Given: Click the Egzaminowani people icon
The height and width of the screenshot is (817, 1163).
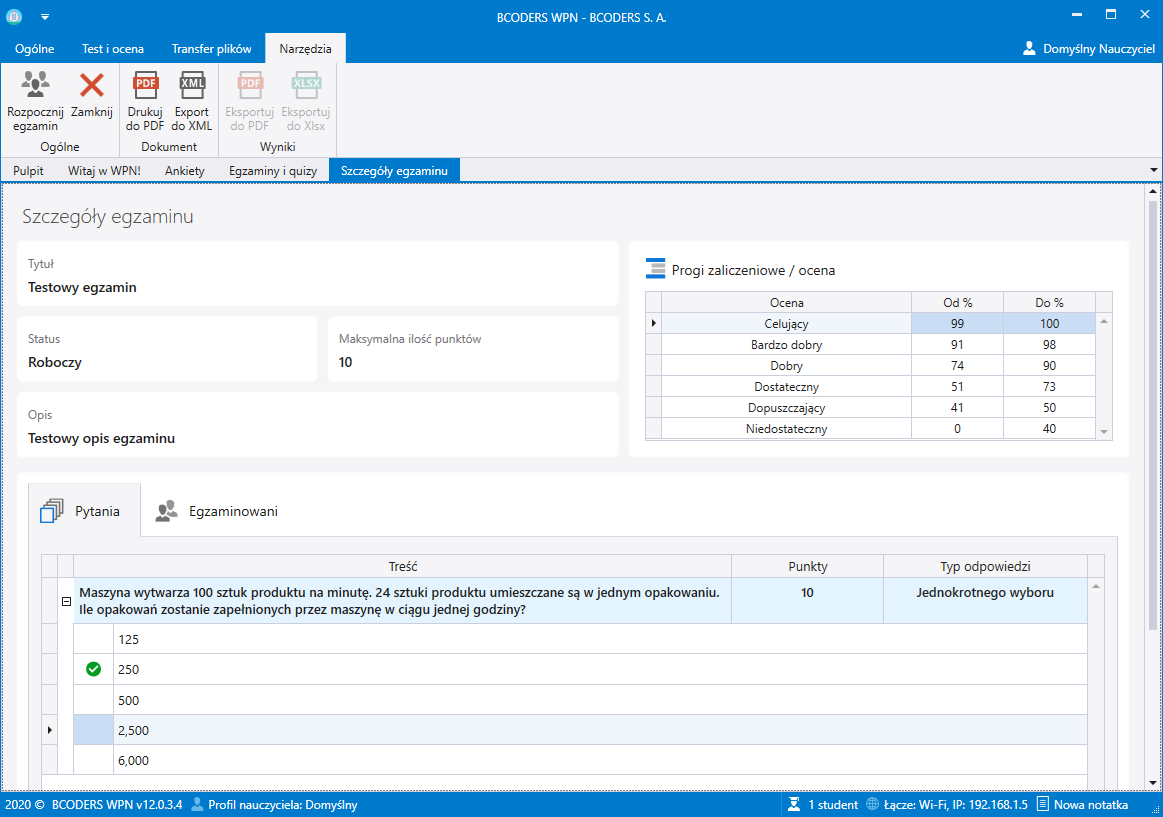Looking at the screenshot, I should coord(166,511).
